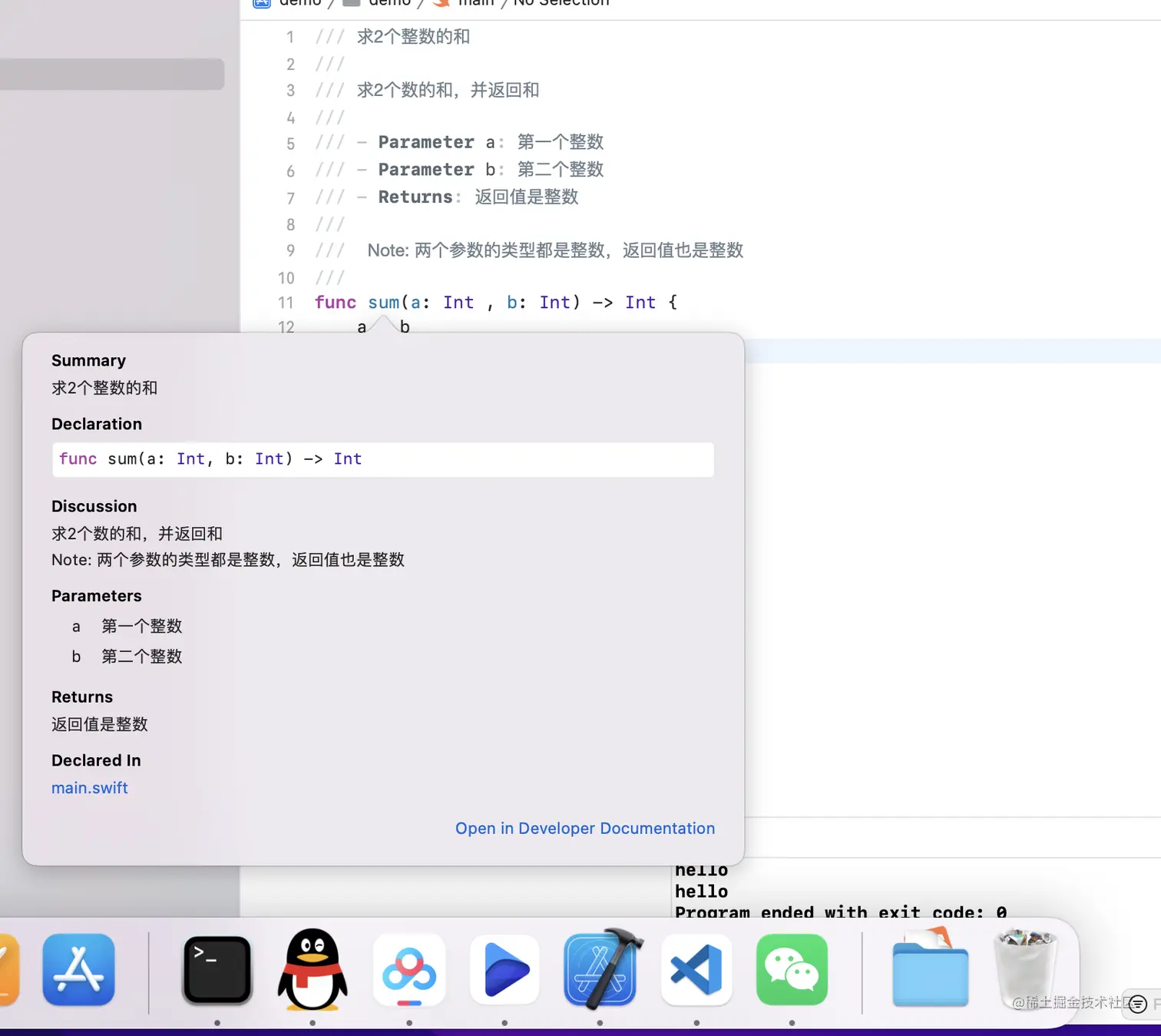This screenshot has height=1036, width=1161.
Task: Click the declaration code box in popover
Action: [383, 459]
